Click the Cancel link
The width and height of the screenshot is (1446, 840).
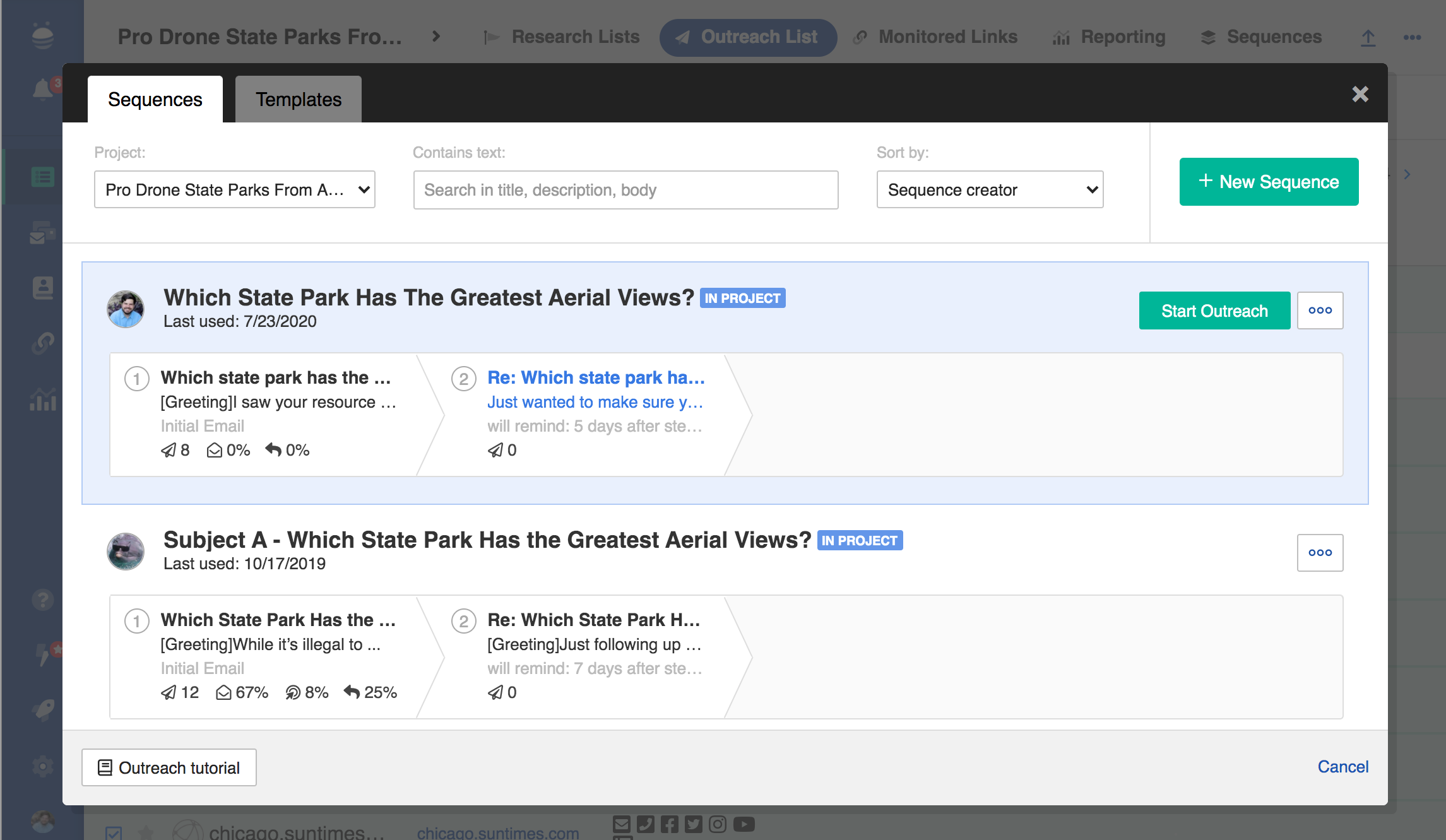pos(1342,767)
